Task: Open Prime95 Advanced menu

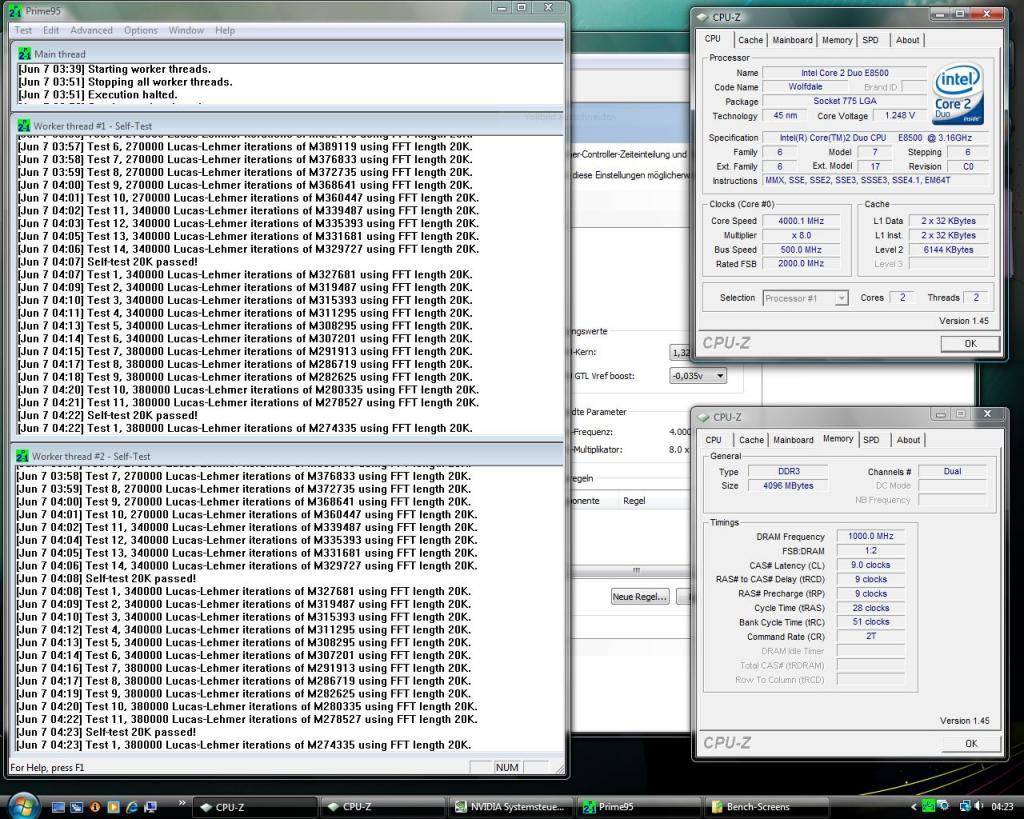Action: point(91,30)
